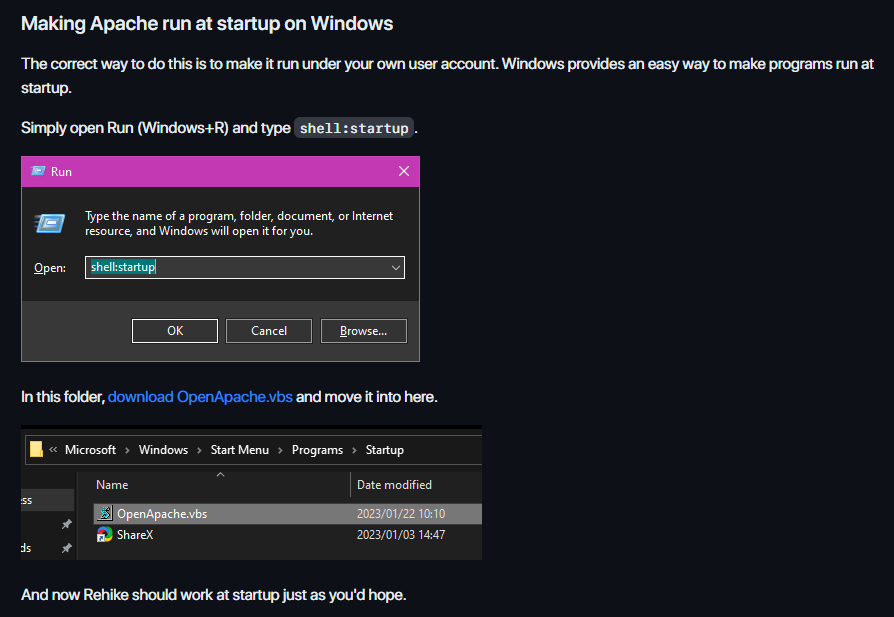Click the OpenApache.vbs script file icon
The width and height of the screenshot is (894, 617).
click(x=105, y=513)
